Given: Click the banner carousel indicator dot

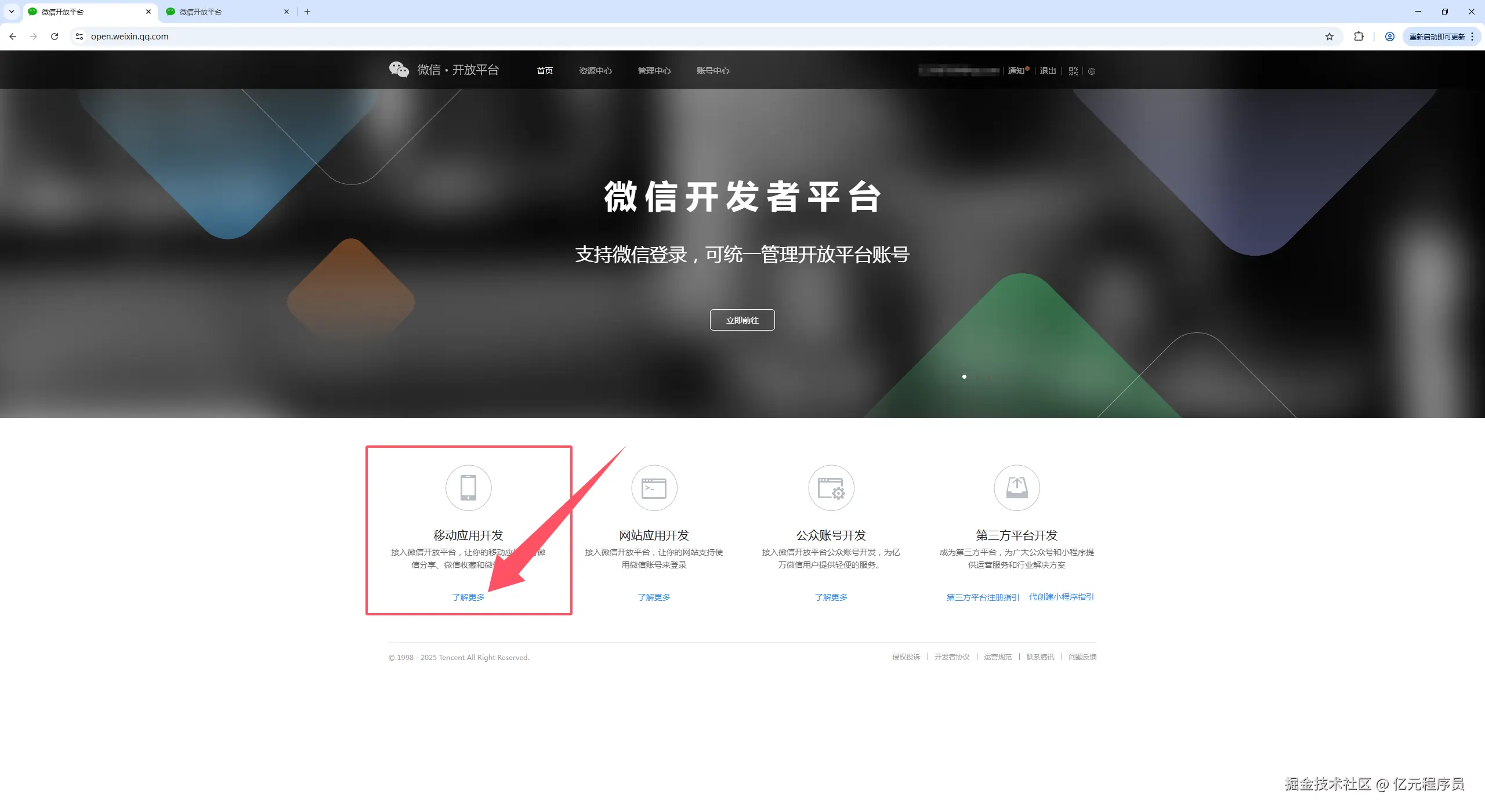Looking at the screenshot, I should click(964, 377).
